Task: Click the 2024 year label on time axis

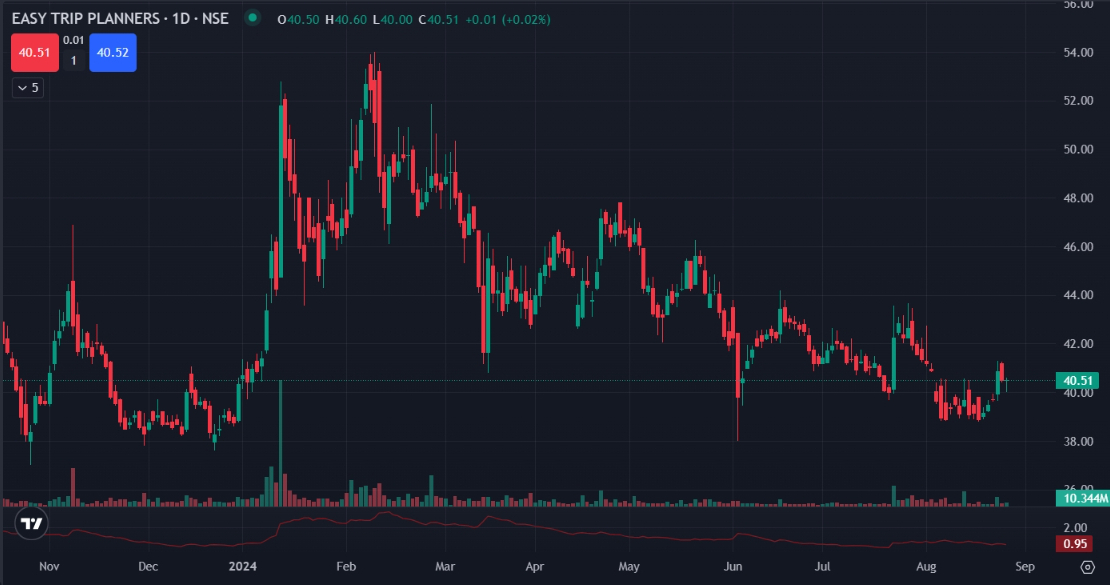Action: 243,567
